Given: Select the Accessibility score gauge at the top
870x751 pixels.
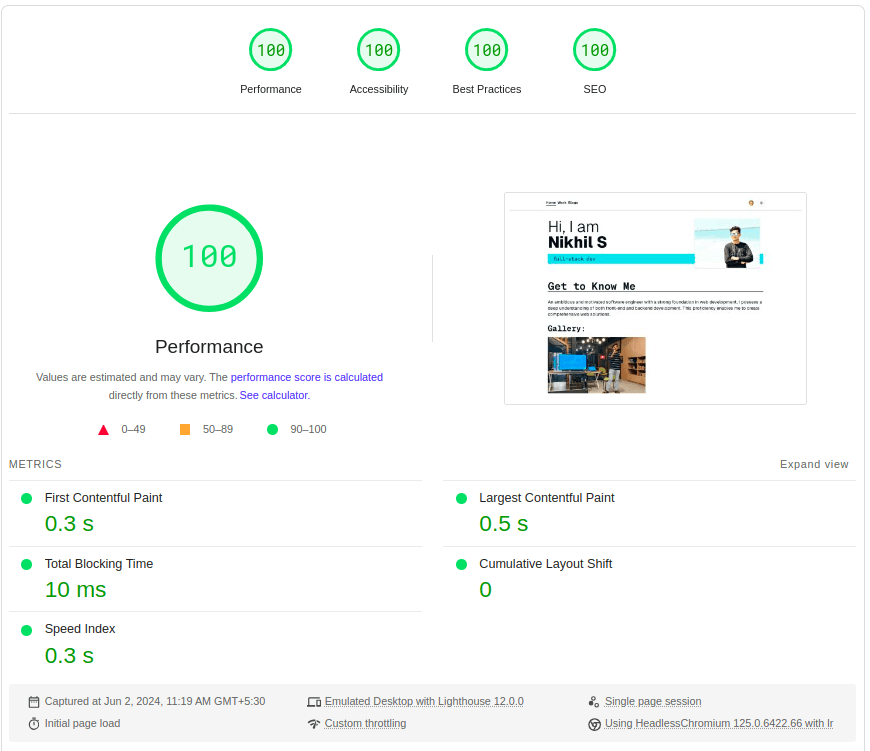Looking at the screenshot, I should pyautogui.click(x=378, y=49).
